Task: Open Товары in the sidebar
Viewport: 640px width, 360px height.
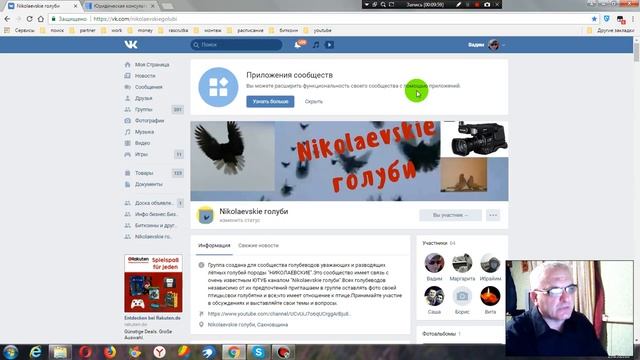Action: (144, 173)
